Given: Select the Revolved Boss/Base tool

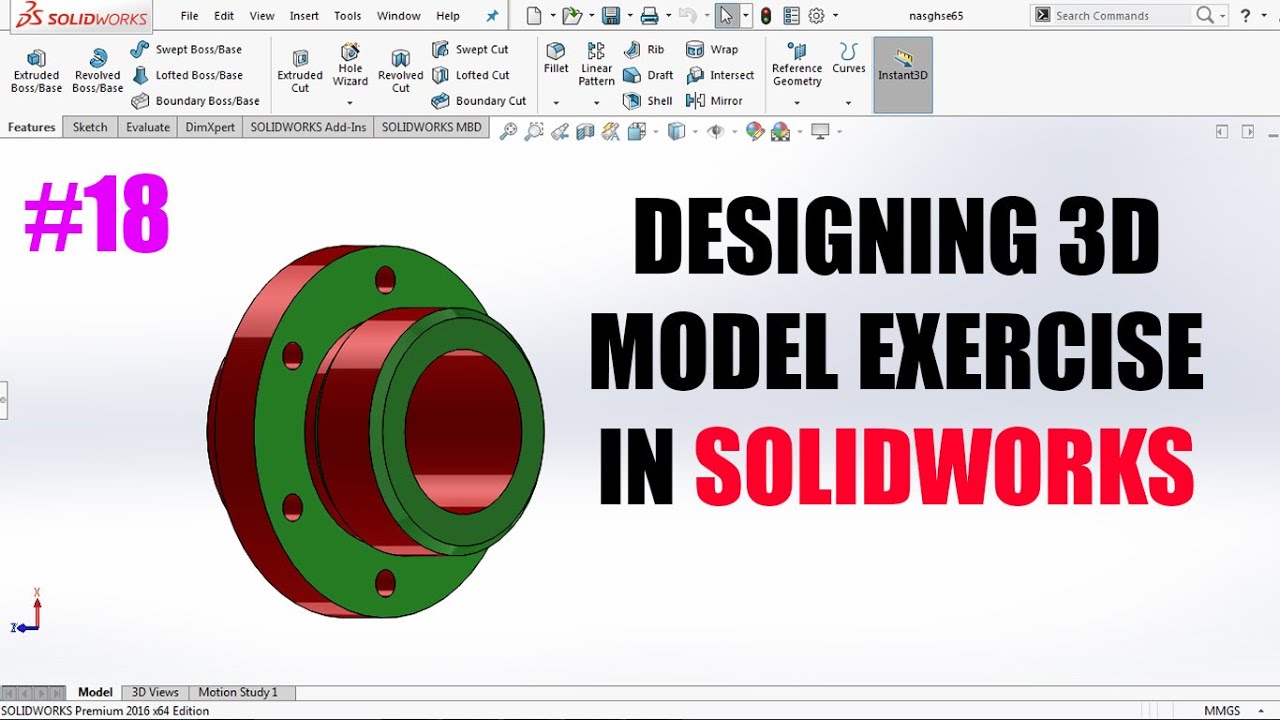Looking at the screenshot, I should [x=98, y=71].
